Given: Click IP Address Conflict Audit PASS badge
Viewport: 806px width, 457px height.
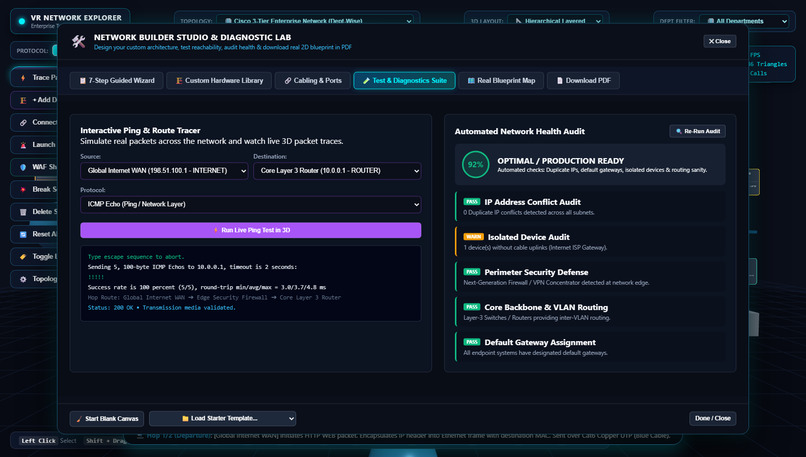Looking at the screenshot, I should (471, 202).
